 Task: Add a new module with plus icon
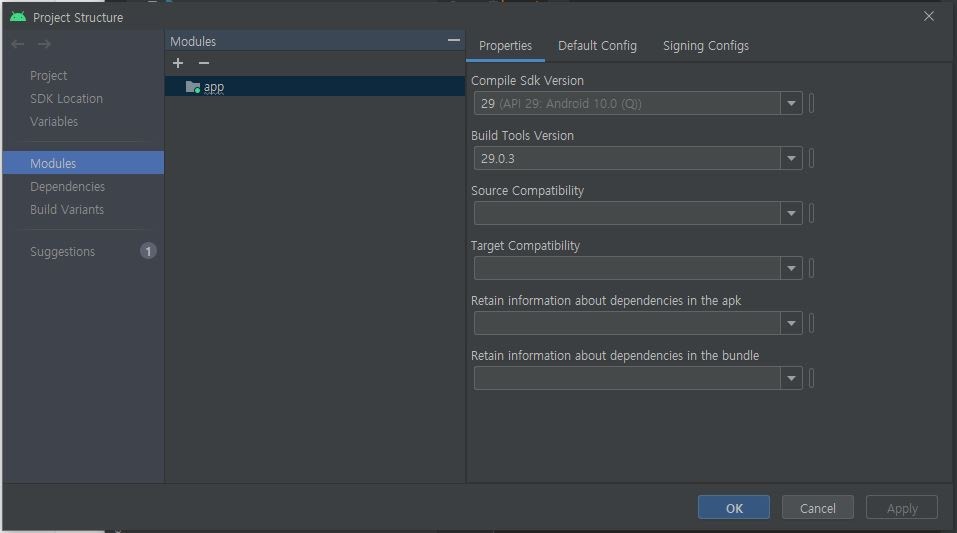178,63
